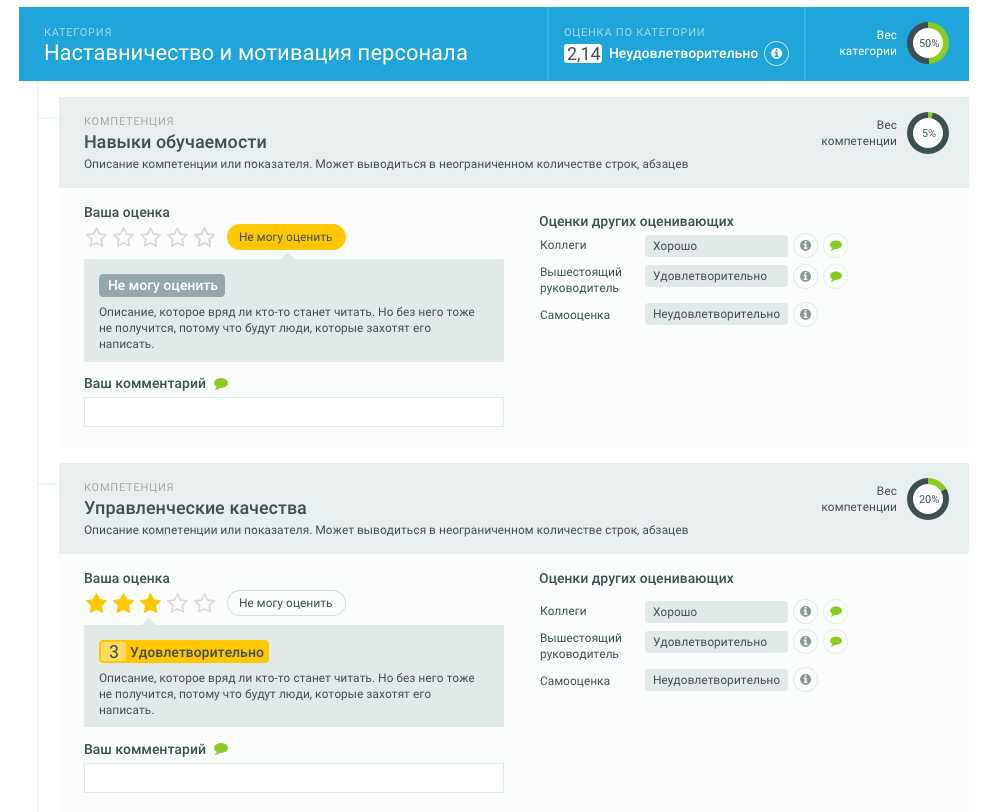Click Хорошо rating for Коллеги in Навыки обучаемости
The image size is (989, 812).
pyautogui.click(x=716, y=246)
